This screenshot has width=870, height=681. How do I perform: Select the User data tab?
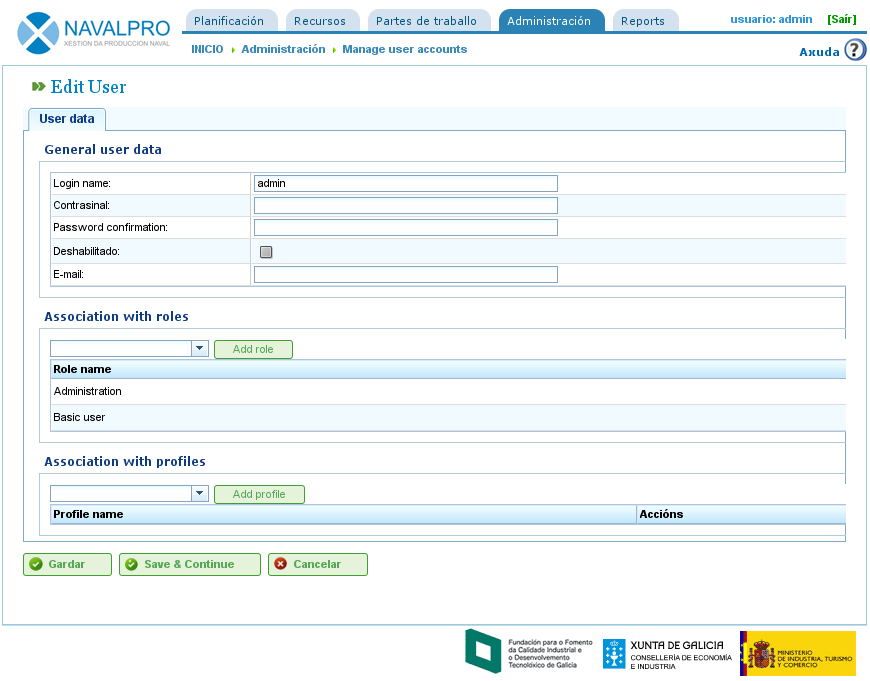(x=67, y=119)
